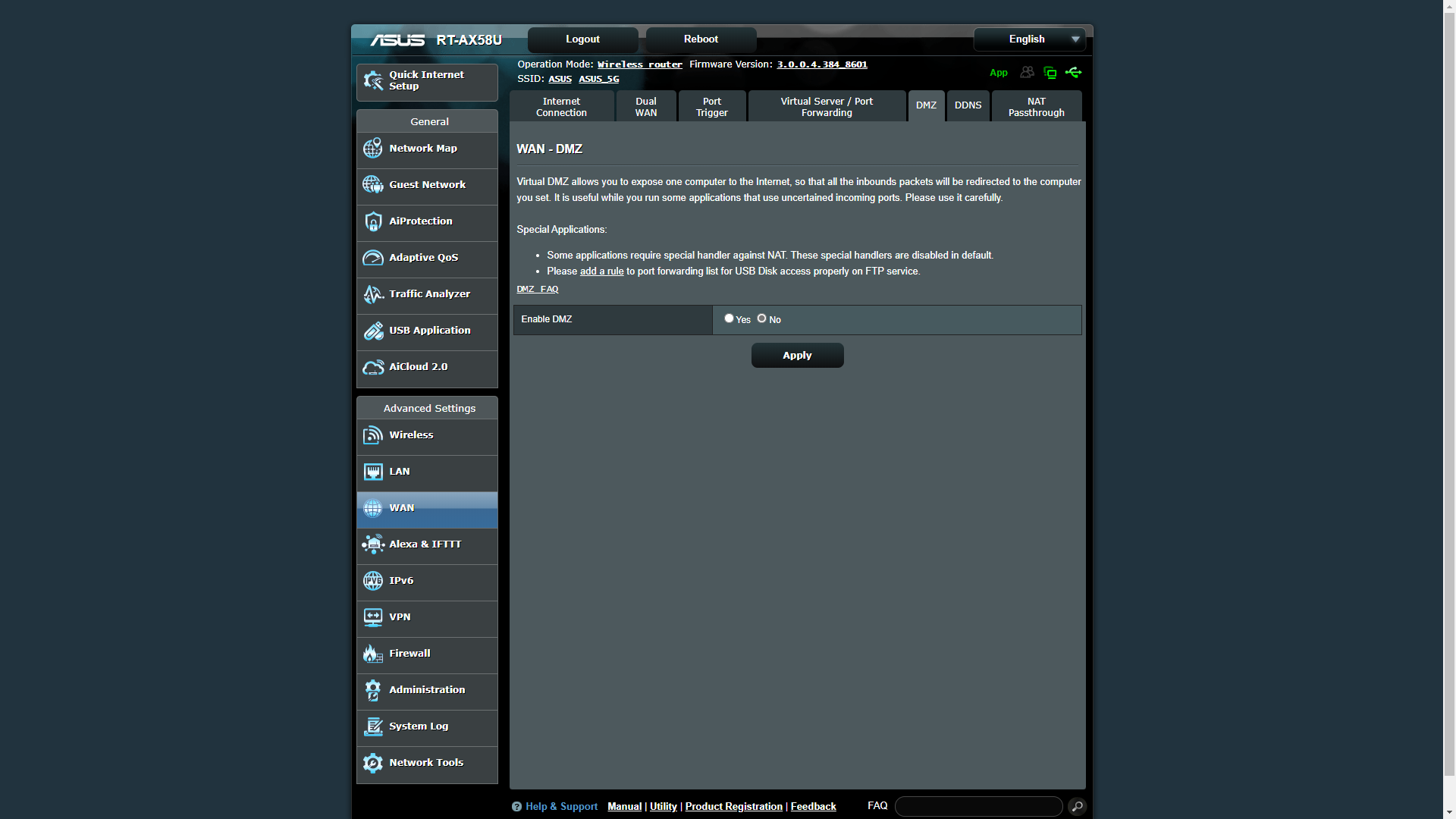Open AiProtection shield icon
The width and height of the screenshot is (1456, 819).
pyautogui.click(x=372, y=221)
